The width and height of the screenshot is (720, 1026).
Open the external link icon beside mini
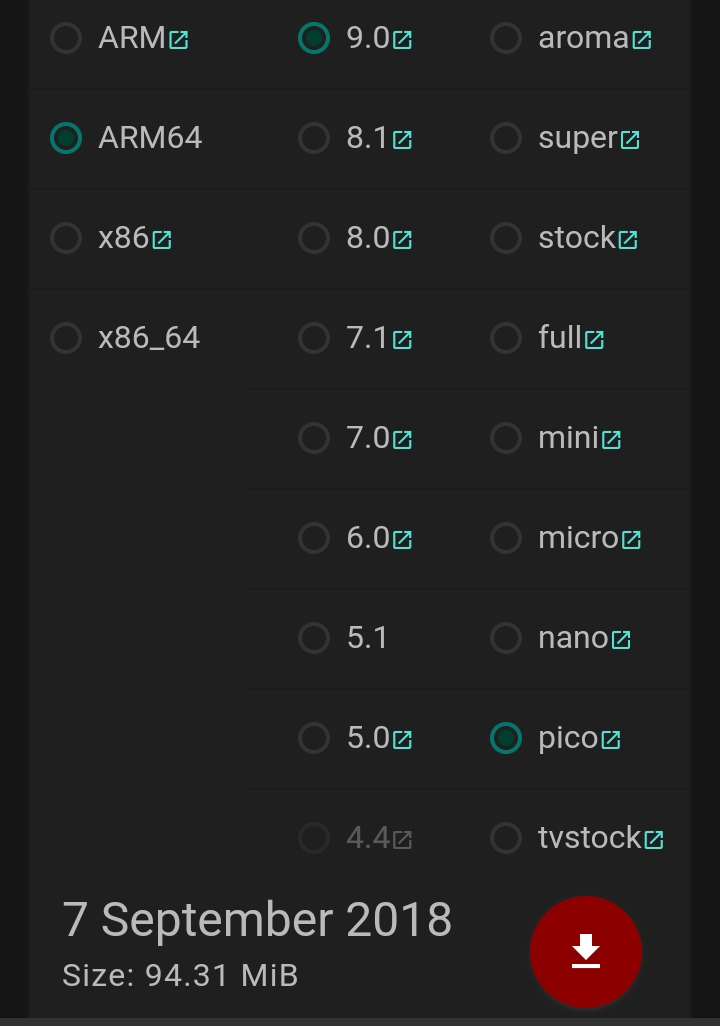[x=611, y=440]
